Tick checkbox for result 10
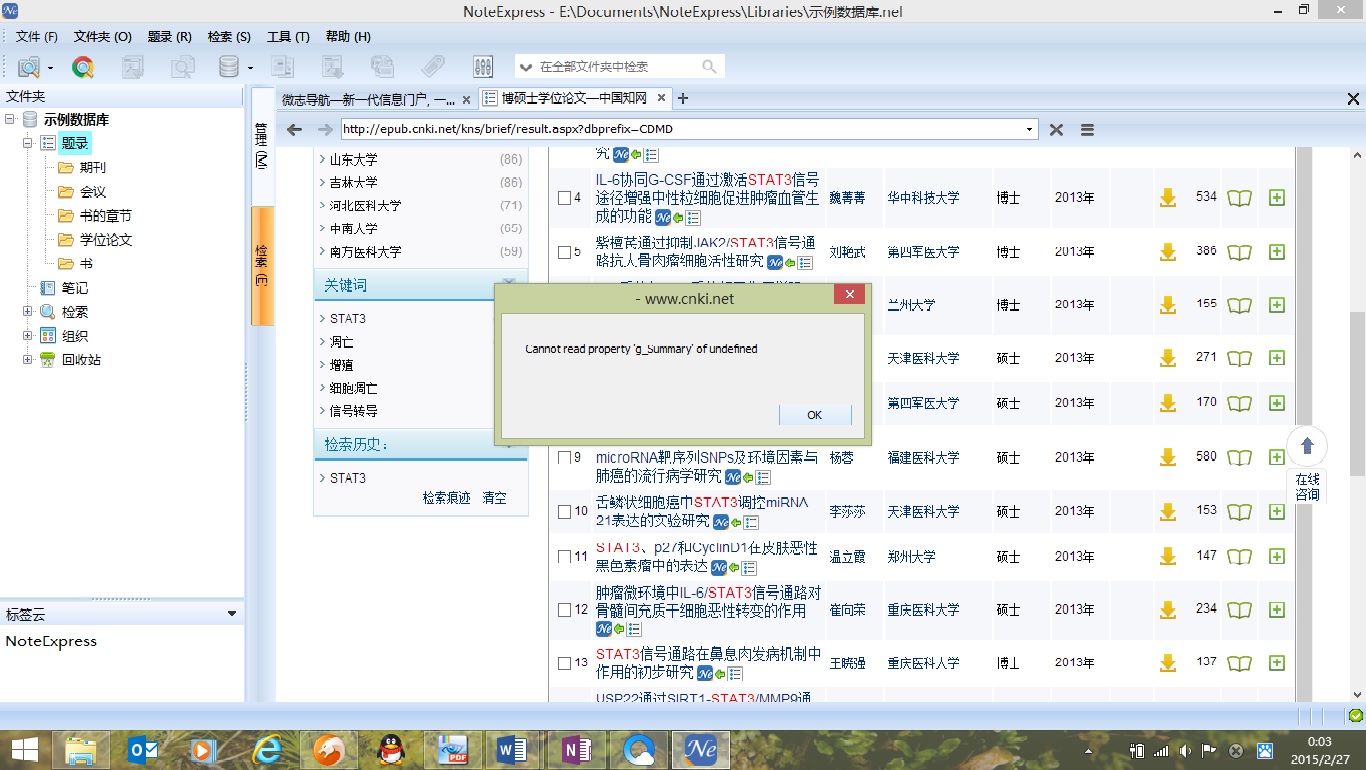The height and width of the screenshot is (770, 1366). [564, 512]
